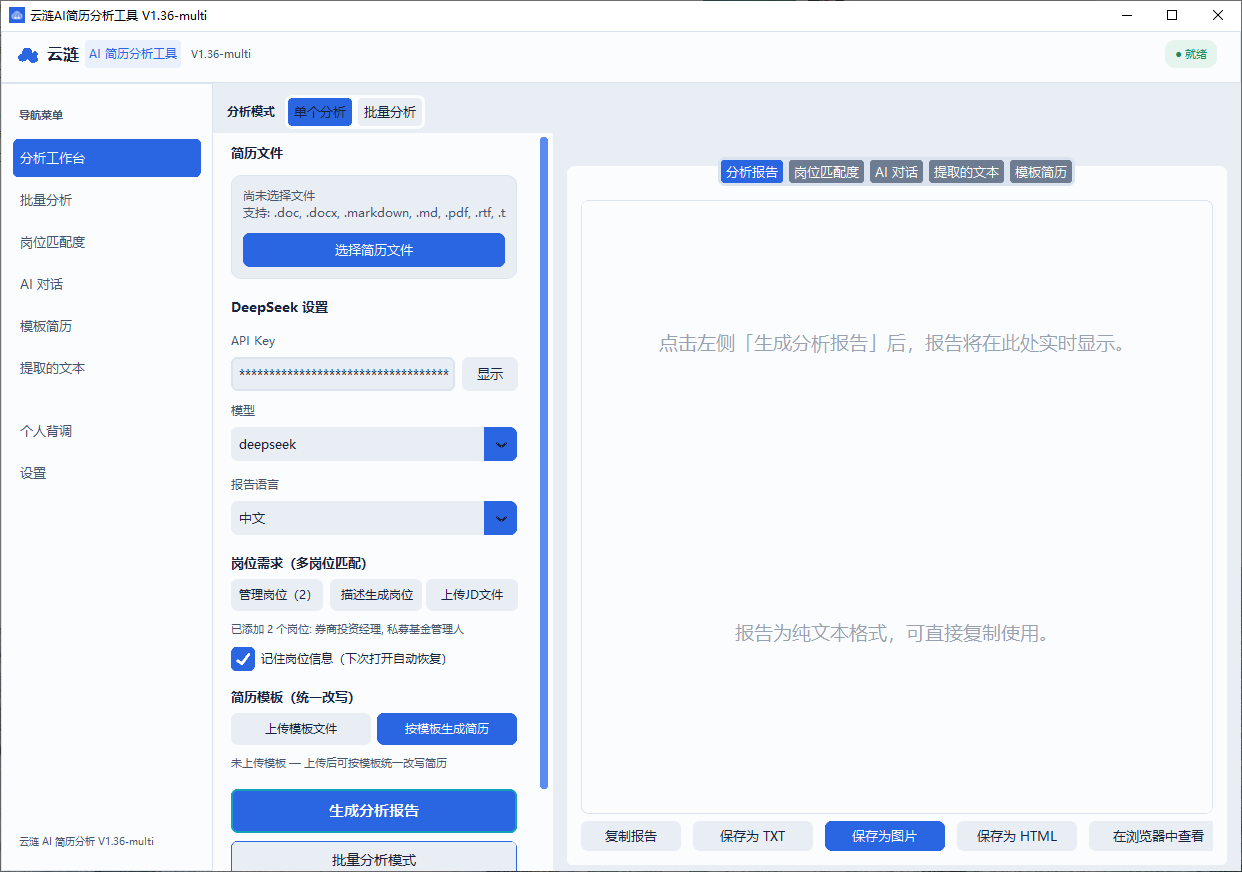Switch to 提取的文本 tab in report panel
This screenshot has height=872, width=1242.
tap(966, 172)
